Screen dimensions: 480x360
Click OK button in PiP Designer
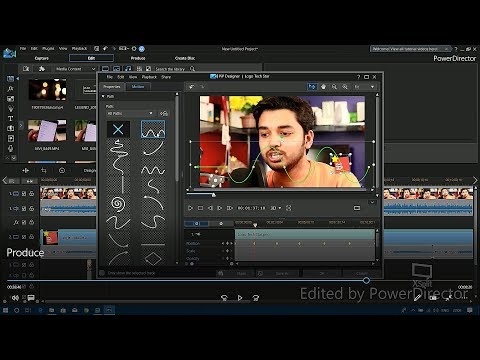(322, 273)
